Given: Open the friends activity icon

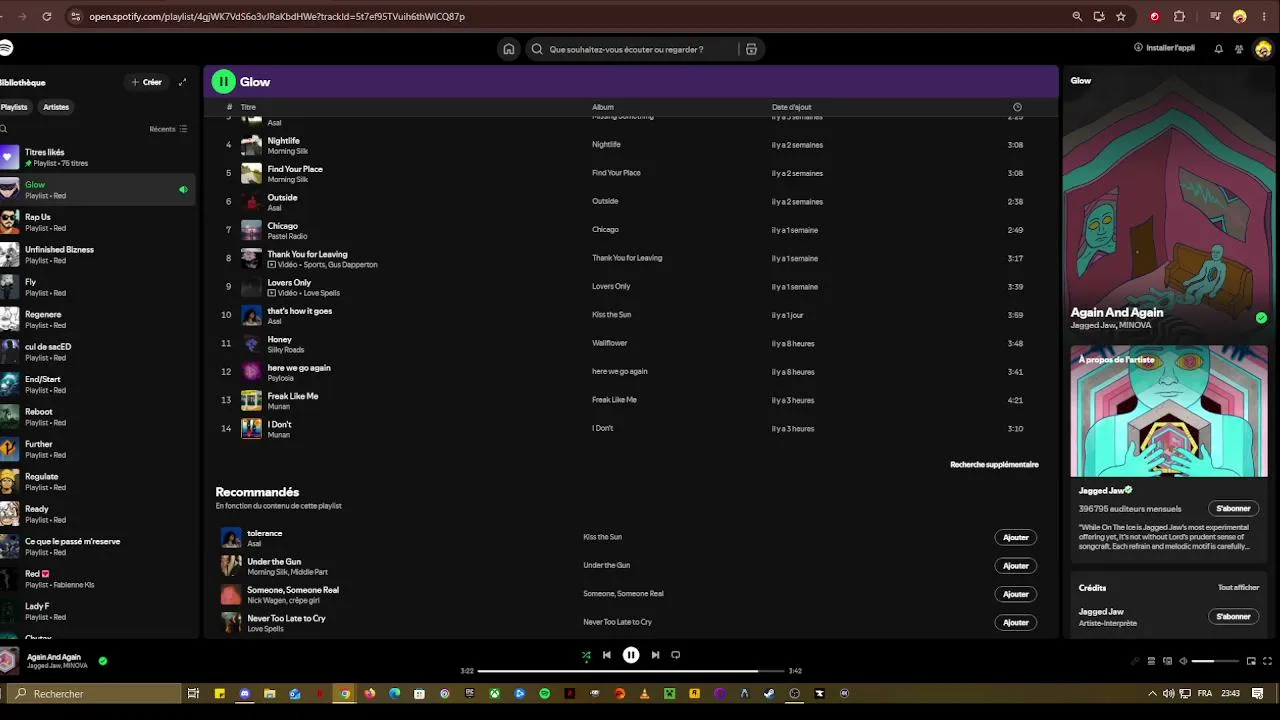Looking at the screenshot, I should click(1239, 49).
